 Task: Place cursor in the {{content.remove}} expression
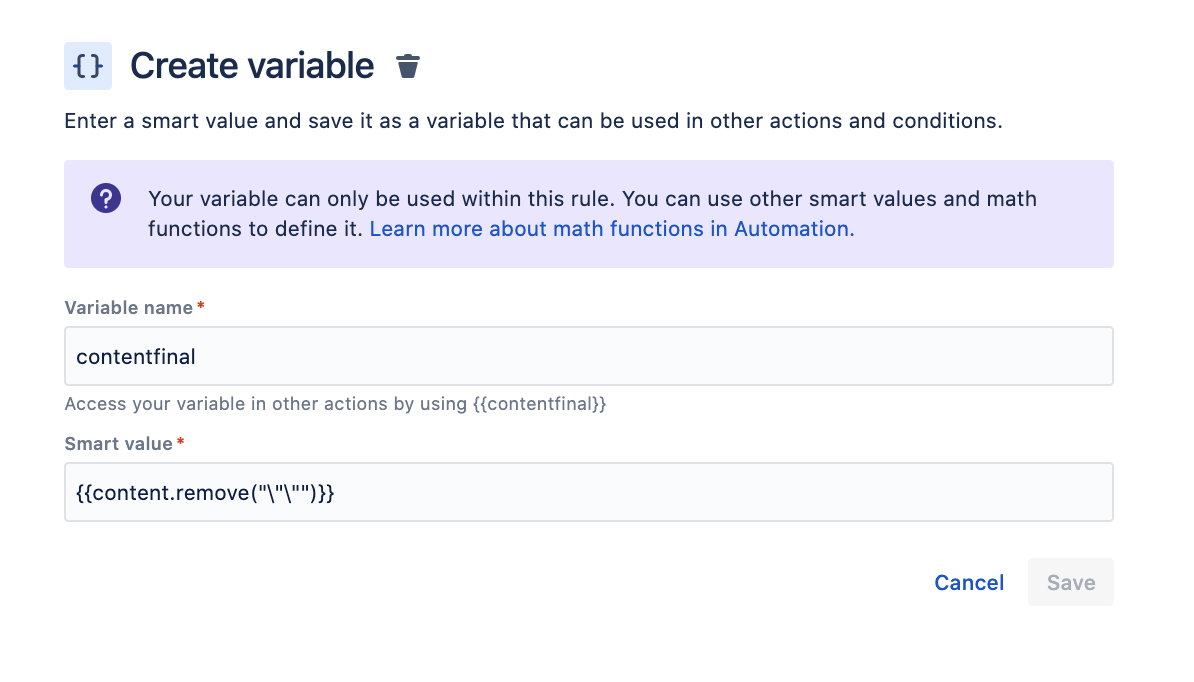(204, 492)
